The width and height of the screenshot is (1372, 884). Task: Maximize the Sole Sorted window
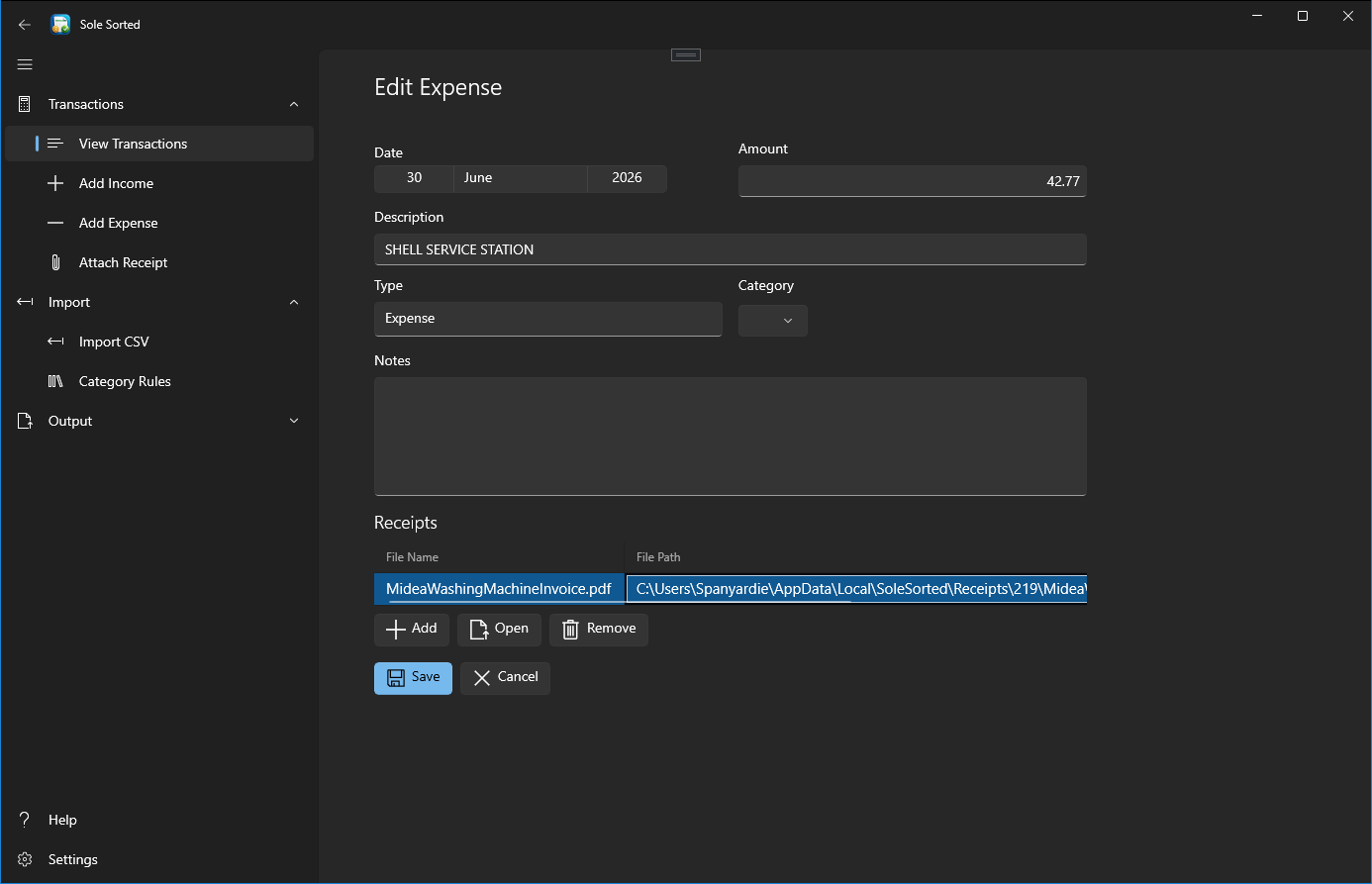point(1303,16)
